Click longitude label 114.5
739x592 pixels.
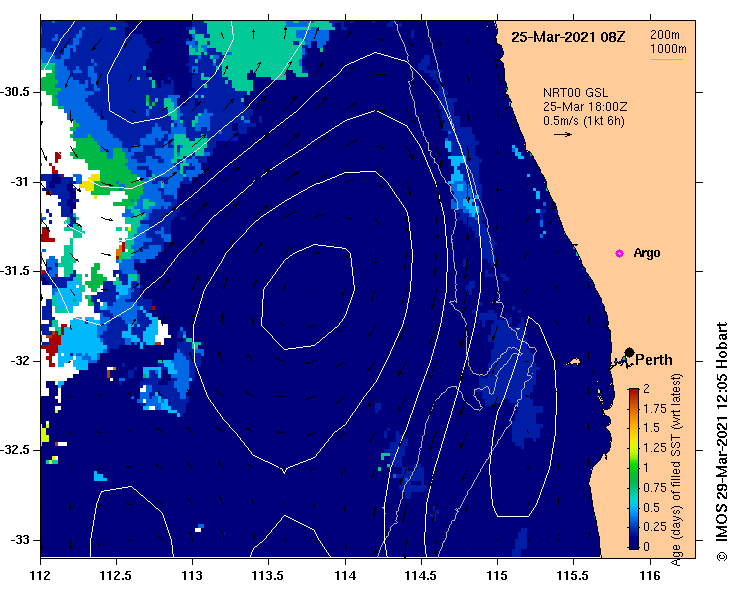coord(421,576)
